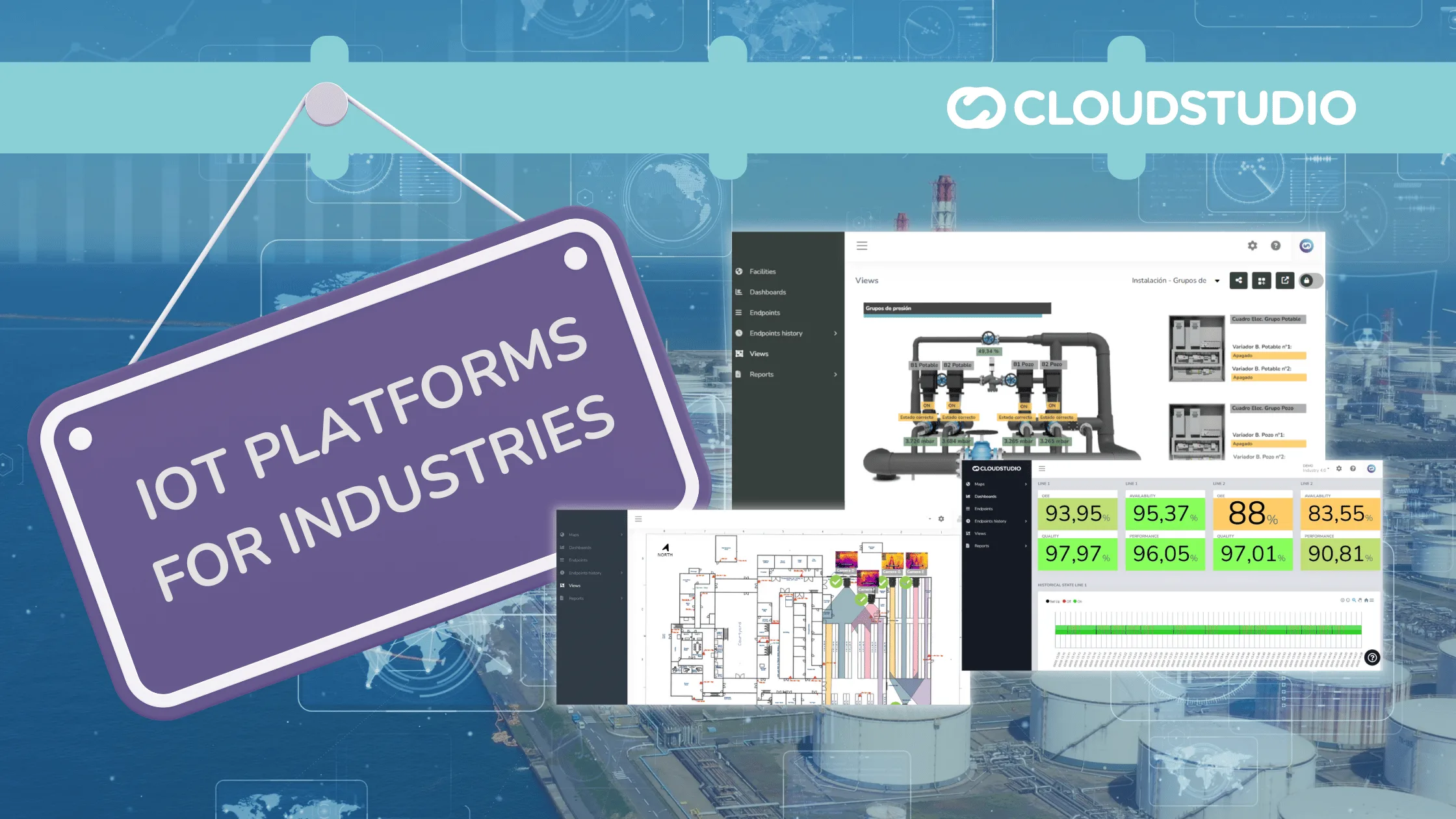Open the 'DEMO Industry 4.0' account dropdown
The width and height of the screenshot is (1456, 819).
point(1316,468)
